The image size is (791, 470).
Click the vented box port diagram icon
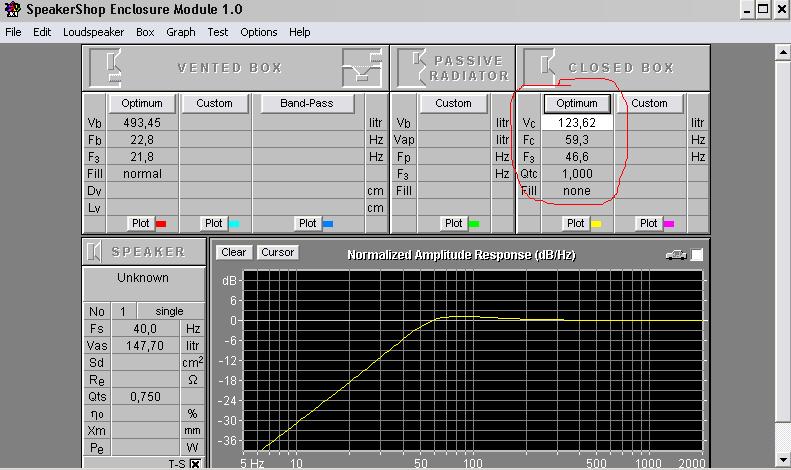(360, 67)
